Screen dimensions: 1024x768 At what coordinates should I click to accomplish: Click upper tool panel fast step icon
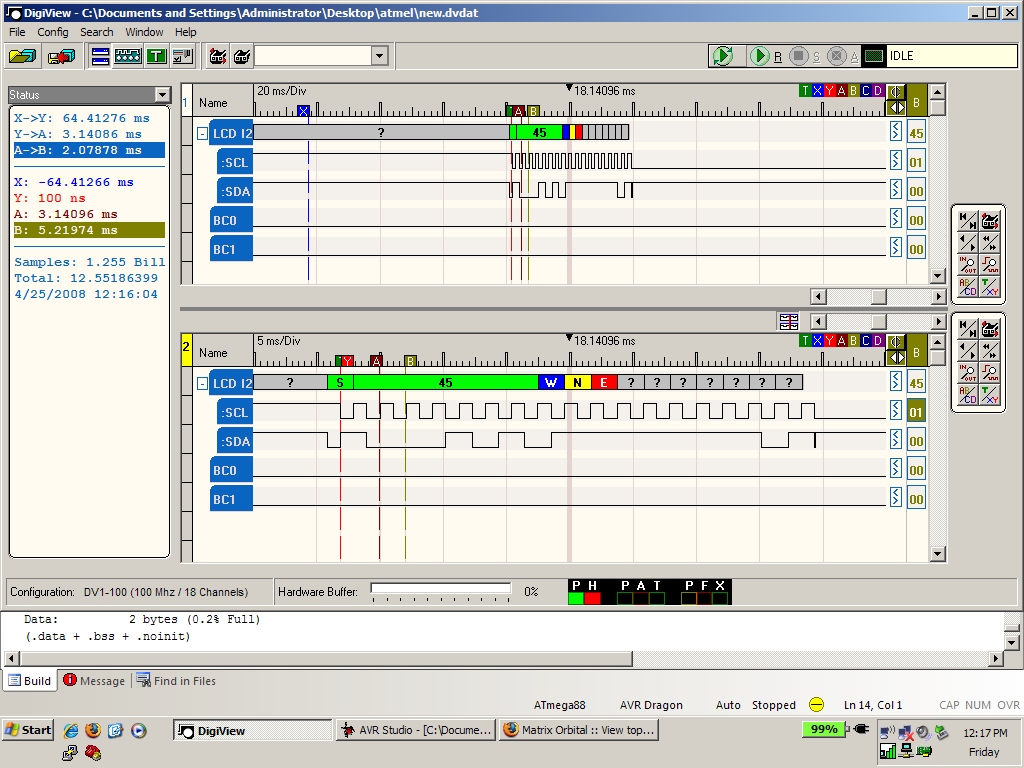point(990,243)
